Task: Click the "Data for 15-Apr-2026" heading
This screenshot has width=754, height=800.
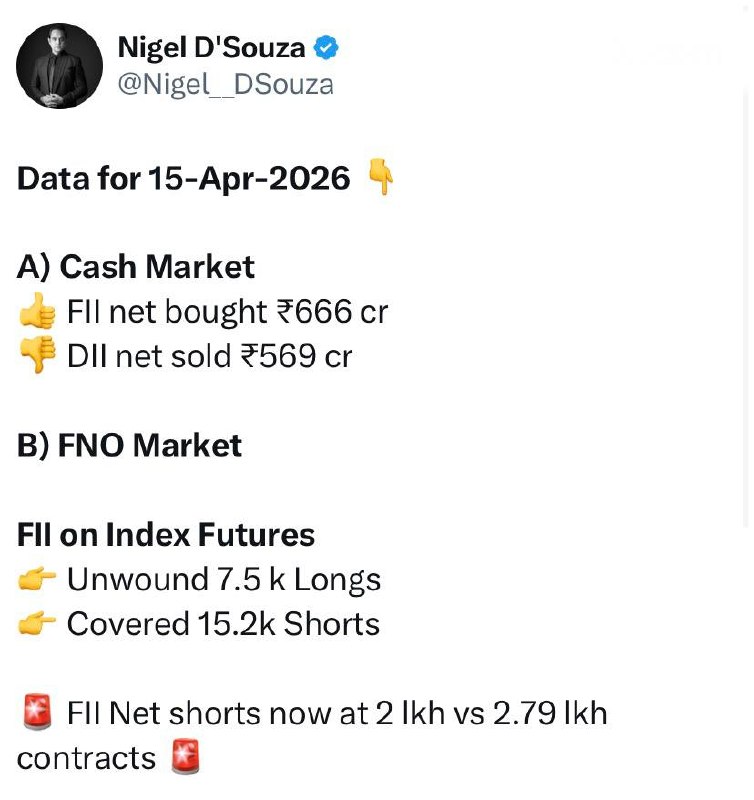Action: (x=184, y=179)
